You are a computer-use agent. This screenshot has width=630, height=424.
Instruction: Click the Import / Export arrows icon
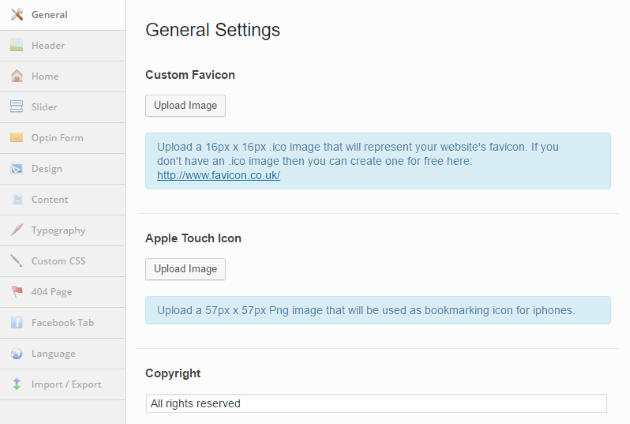[16, 384]
